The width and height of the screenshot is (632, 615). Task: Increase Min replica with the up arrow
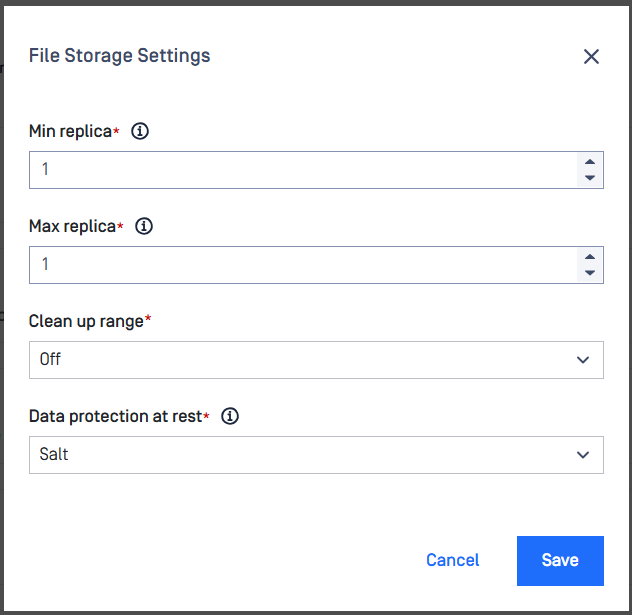pos(590,162)
